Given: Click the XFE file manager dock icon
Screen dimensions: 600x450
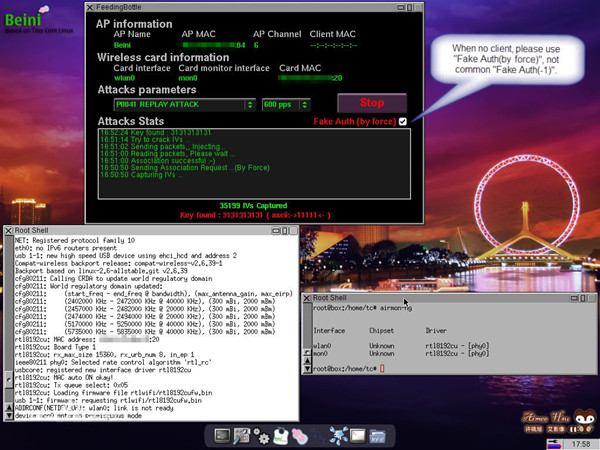Looking at the screenshot, I should [378, 435].
